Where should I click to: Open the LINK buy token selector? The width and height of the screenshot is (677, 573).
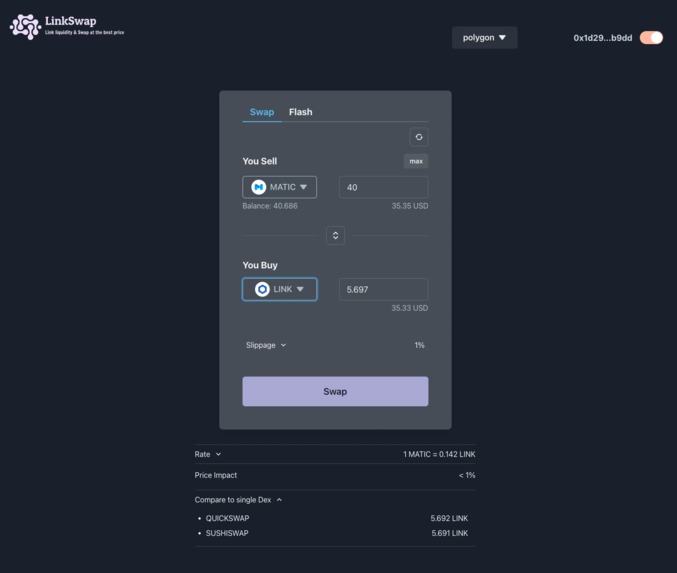point(279,289)
